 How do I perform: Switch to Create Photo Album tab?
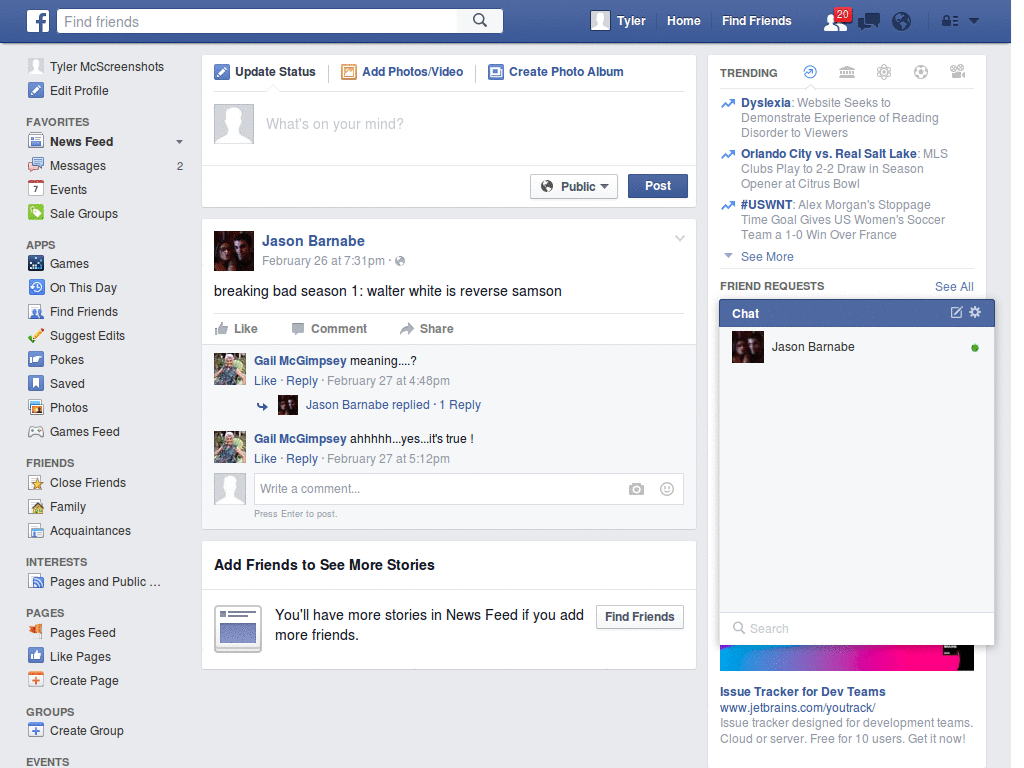point(556,72)
